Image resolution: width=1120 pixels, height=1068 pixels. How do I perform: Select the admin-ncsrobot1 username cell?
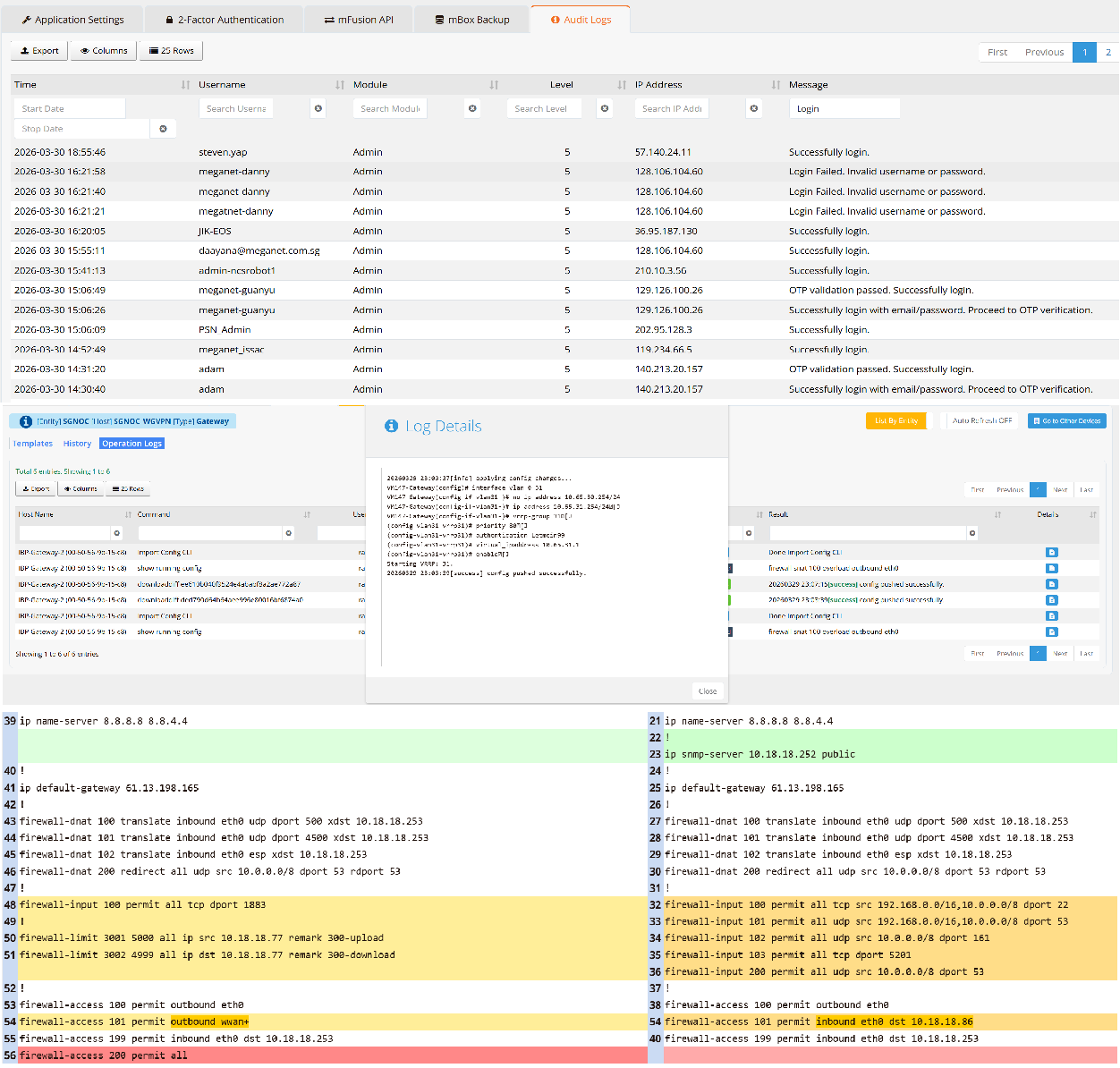237,270
